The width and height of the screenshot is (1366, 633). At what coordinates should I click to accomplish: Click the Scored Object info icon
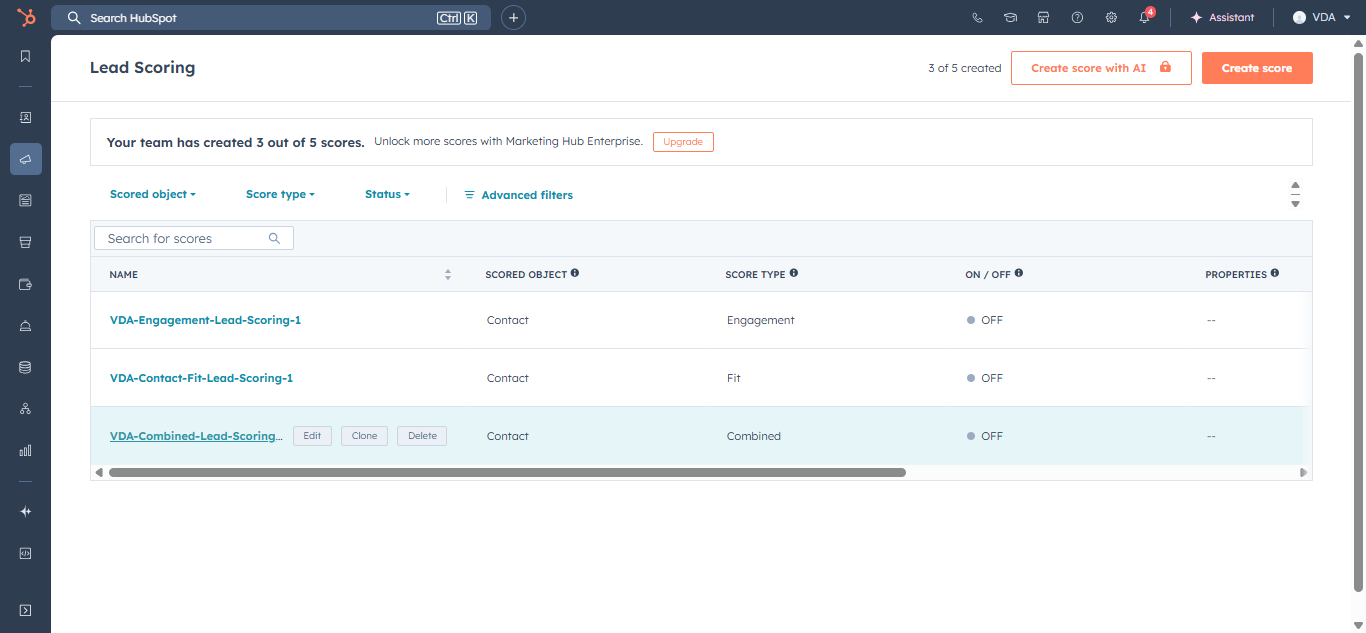pos(575,273)
